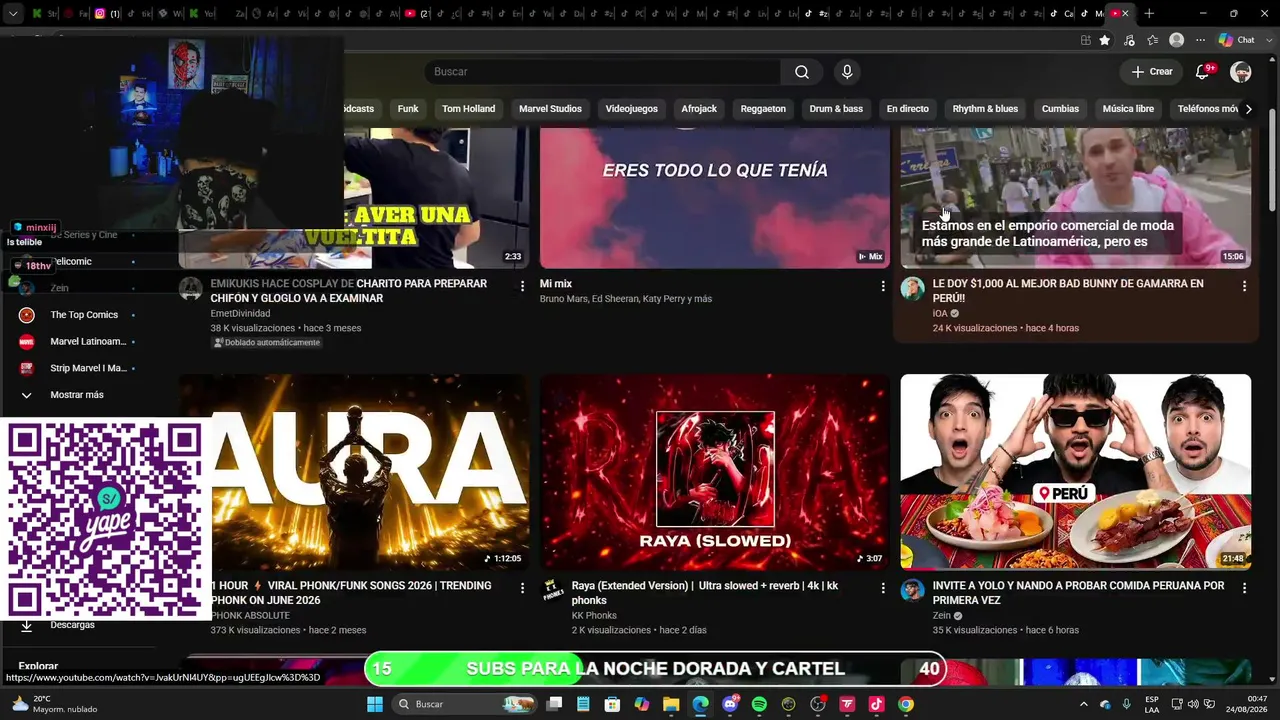Select the Funk category chip
The height and width of the screenshot is (720, 1280).
[408, 109]
